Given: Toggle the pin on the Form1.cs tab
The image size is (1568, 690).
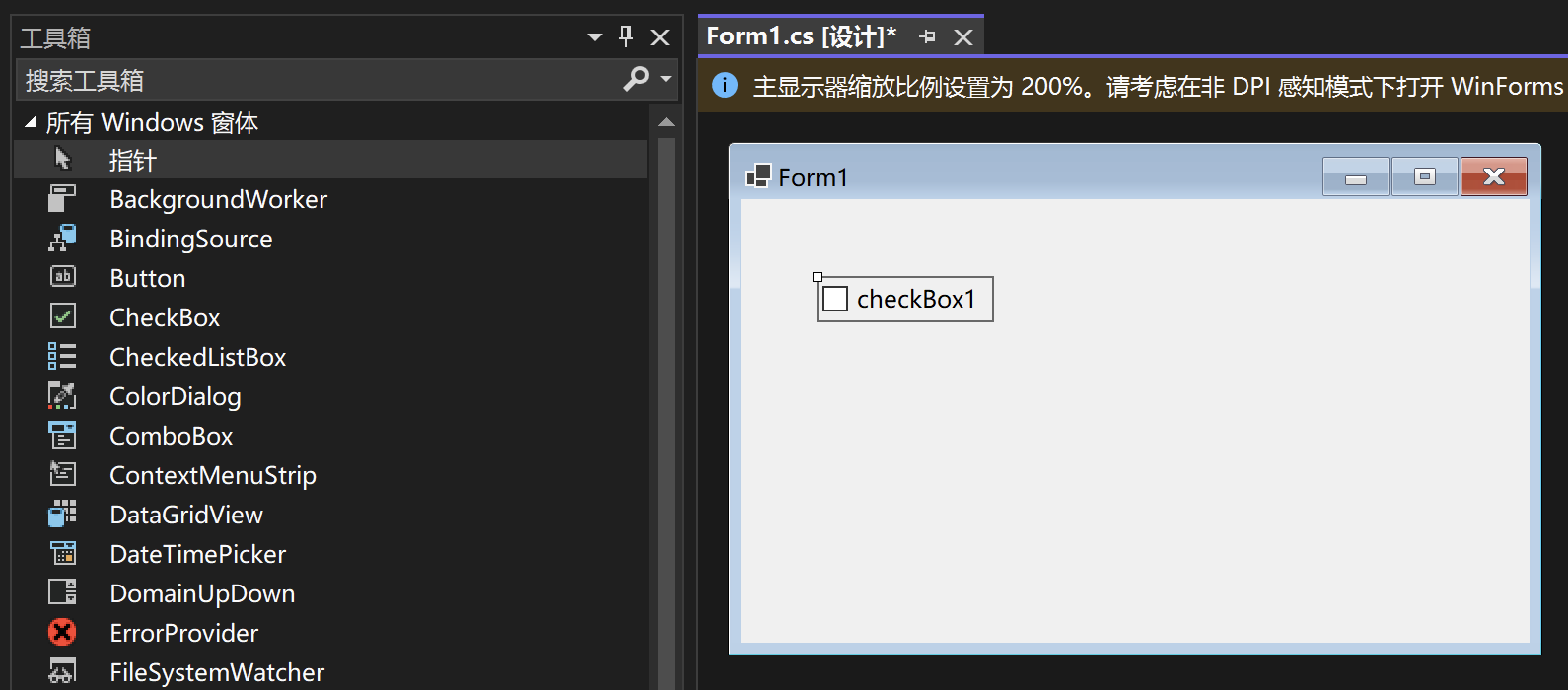Looking at the screenshot, I should 927,37.
